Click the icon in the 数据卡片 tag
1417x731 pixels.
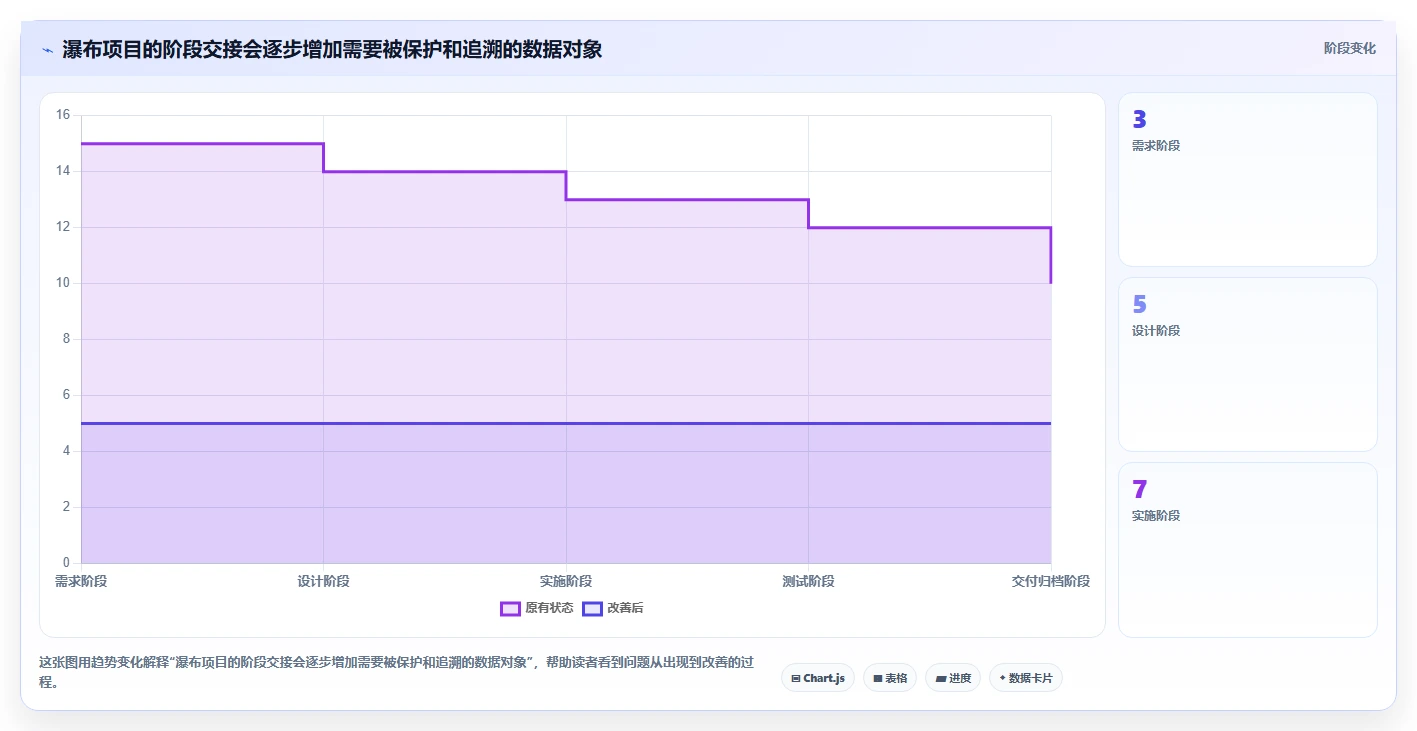tap(1002, 678)
